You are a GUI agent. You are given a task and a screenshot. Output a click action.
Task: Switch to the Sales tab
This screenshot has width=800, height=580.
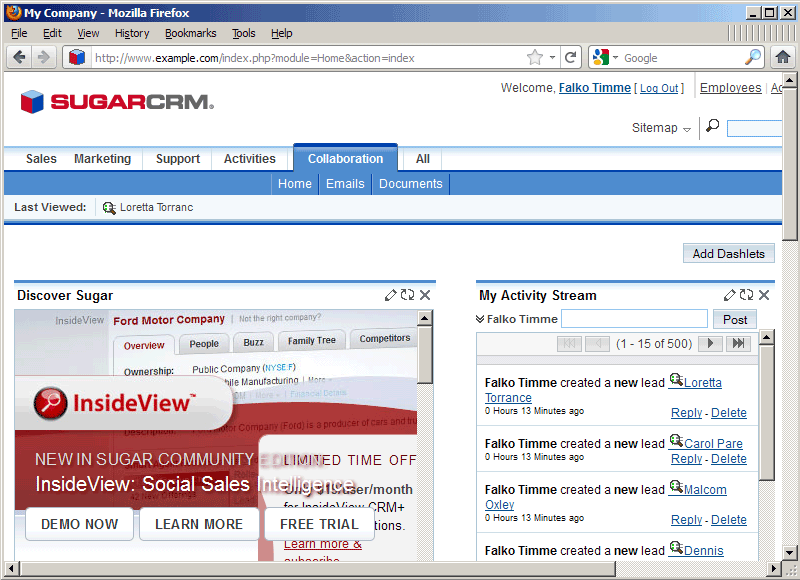[40, 158]
